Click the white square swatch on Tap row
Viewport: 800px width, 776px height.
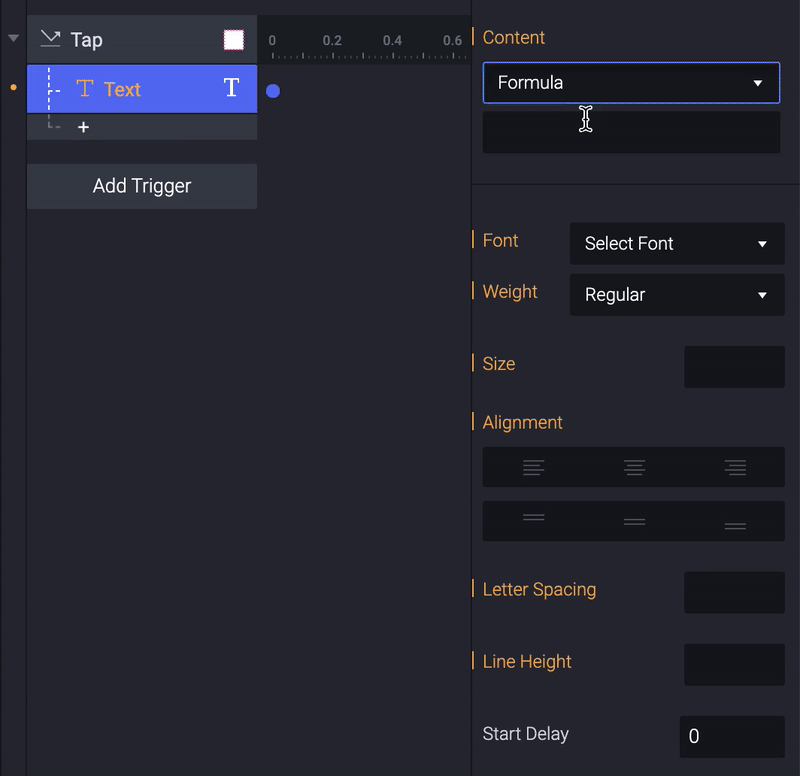click(234, 40)
